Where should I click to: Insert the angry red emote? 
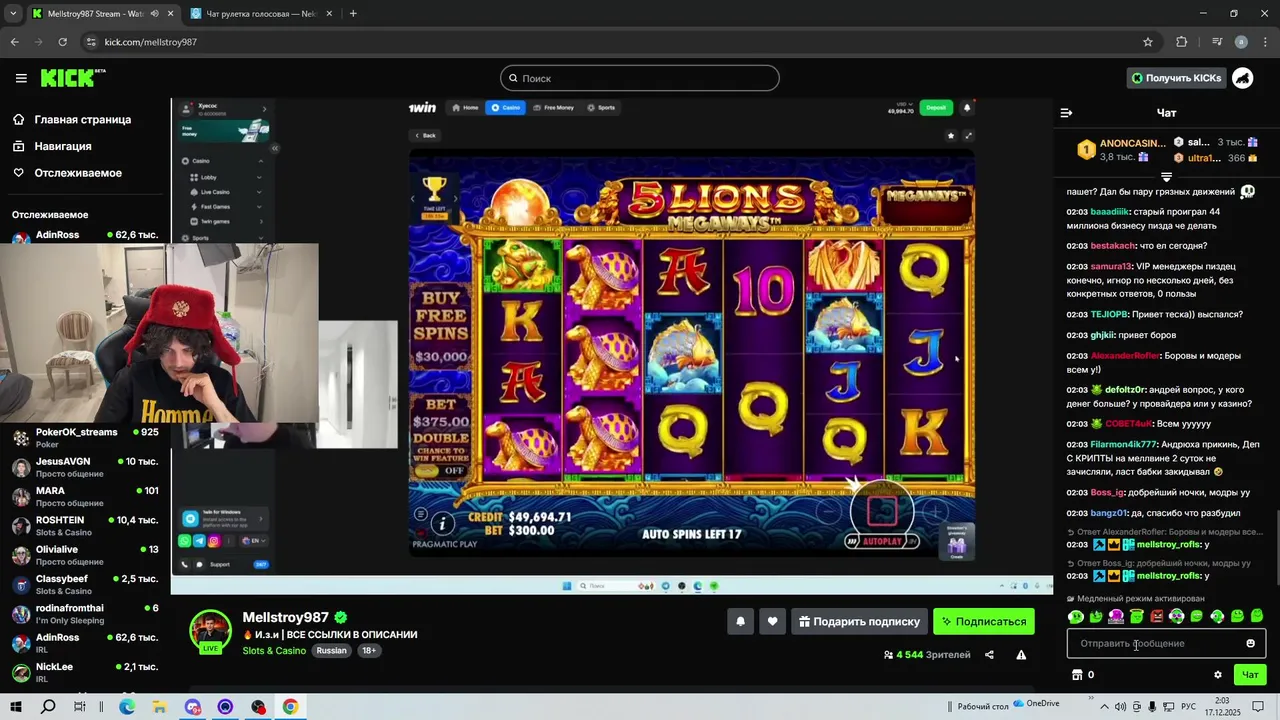pyautogui.click(x=1157, y=616)
